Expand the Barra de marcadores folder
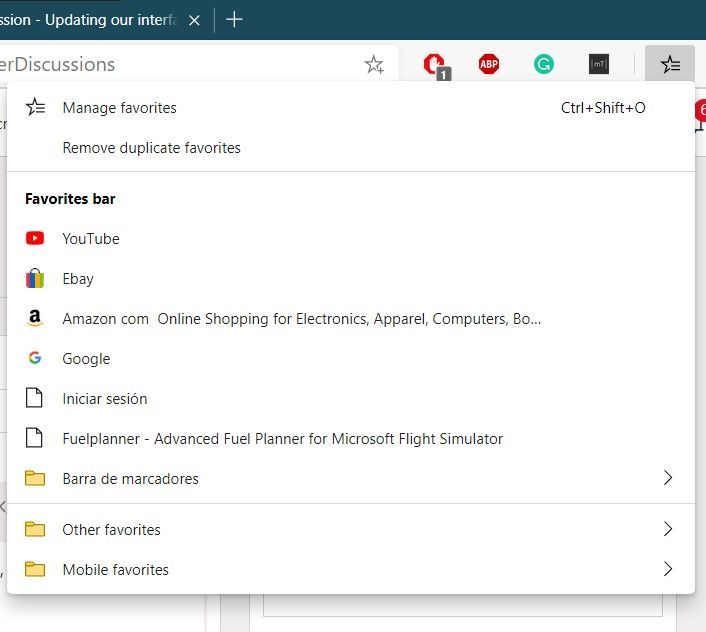This screenshot has width=706, height=632. pos(351,479)
